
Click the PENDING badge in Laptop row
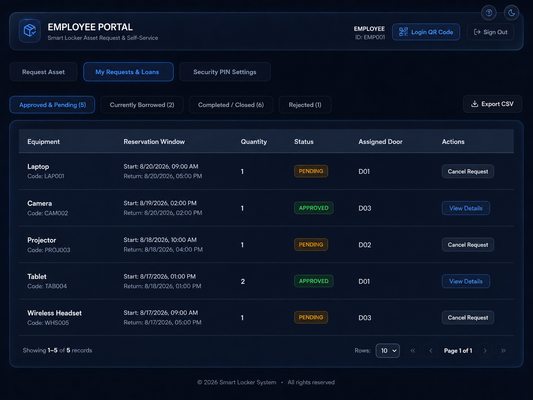coord(311,171)
